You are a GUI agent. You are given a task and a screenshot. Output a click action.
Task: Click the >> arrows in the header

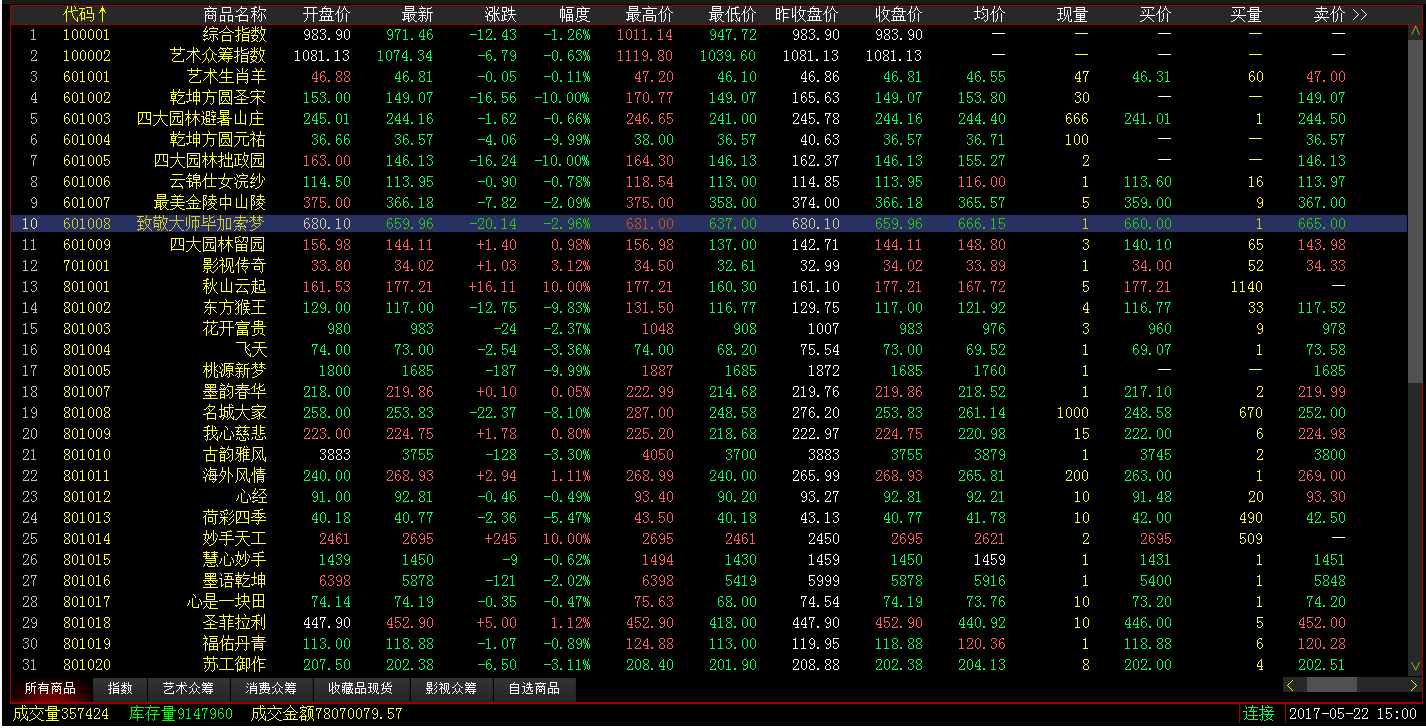point(1359,15)
